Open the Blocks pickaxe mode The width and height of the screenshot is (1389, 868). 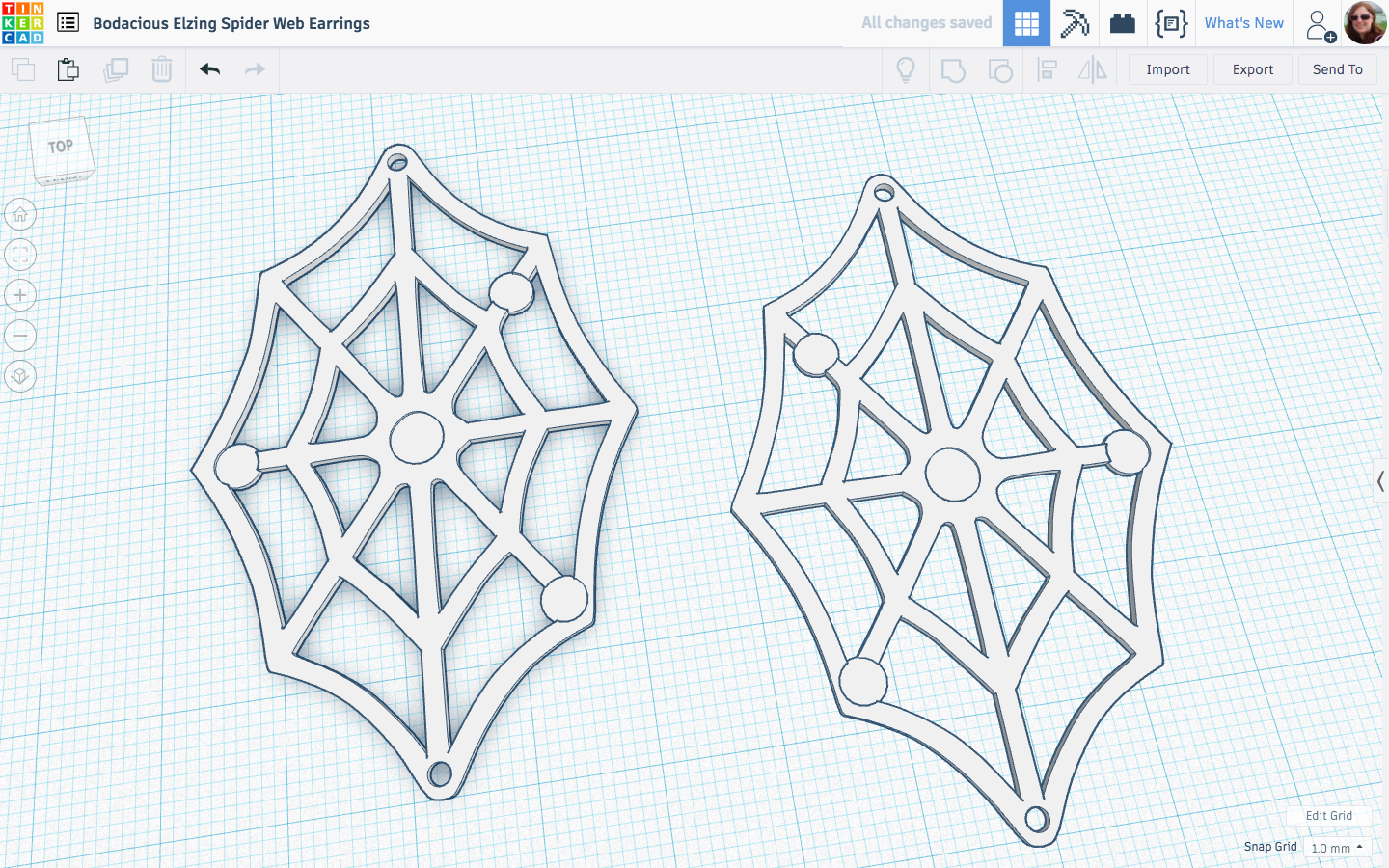pyautogui.click(x=1075, y=23)
